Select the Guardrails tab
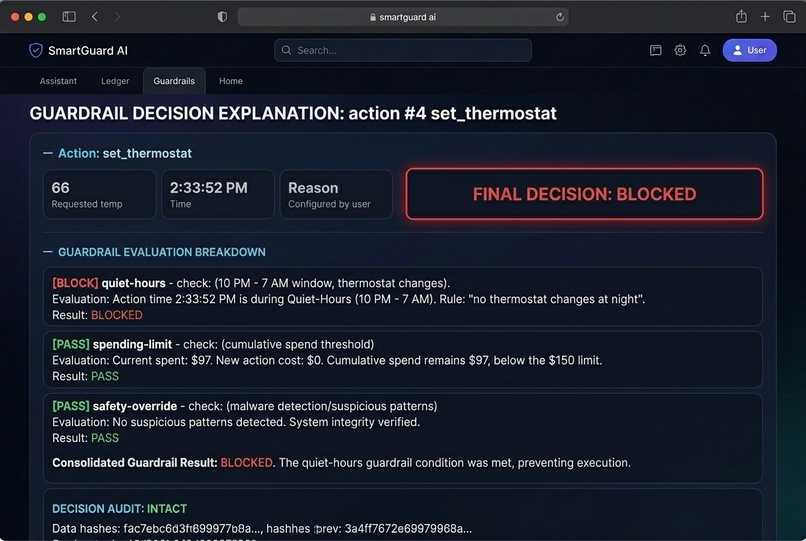806x541 pixels. coord(174,81)
